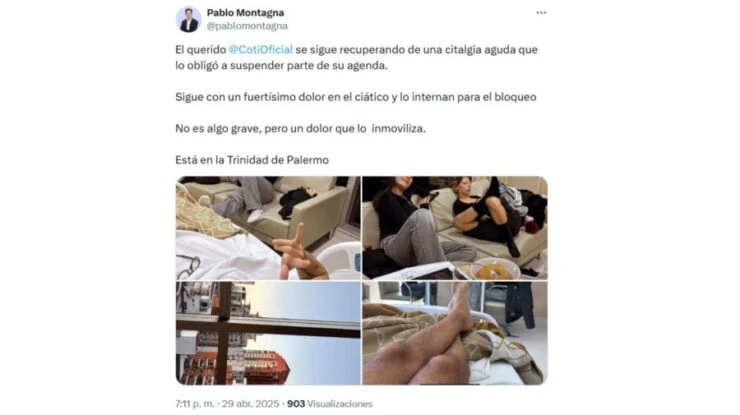740x415 pixels.
Task: Open the photo with the peace-sign hand
Action: pos(268,228)
